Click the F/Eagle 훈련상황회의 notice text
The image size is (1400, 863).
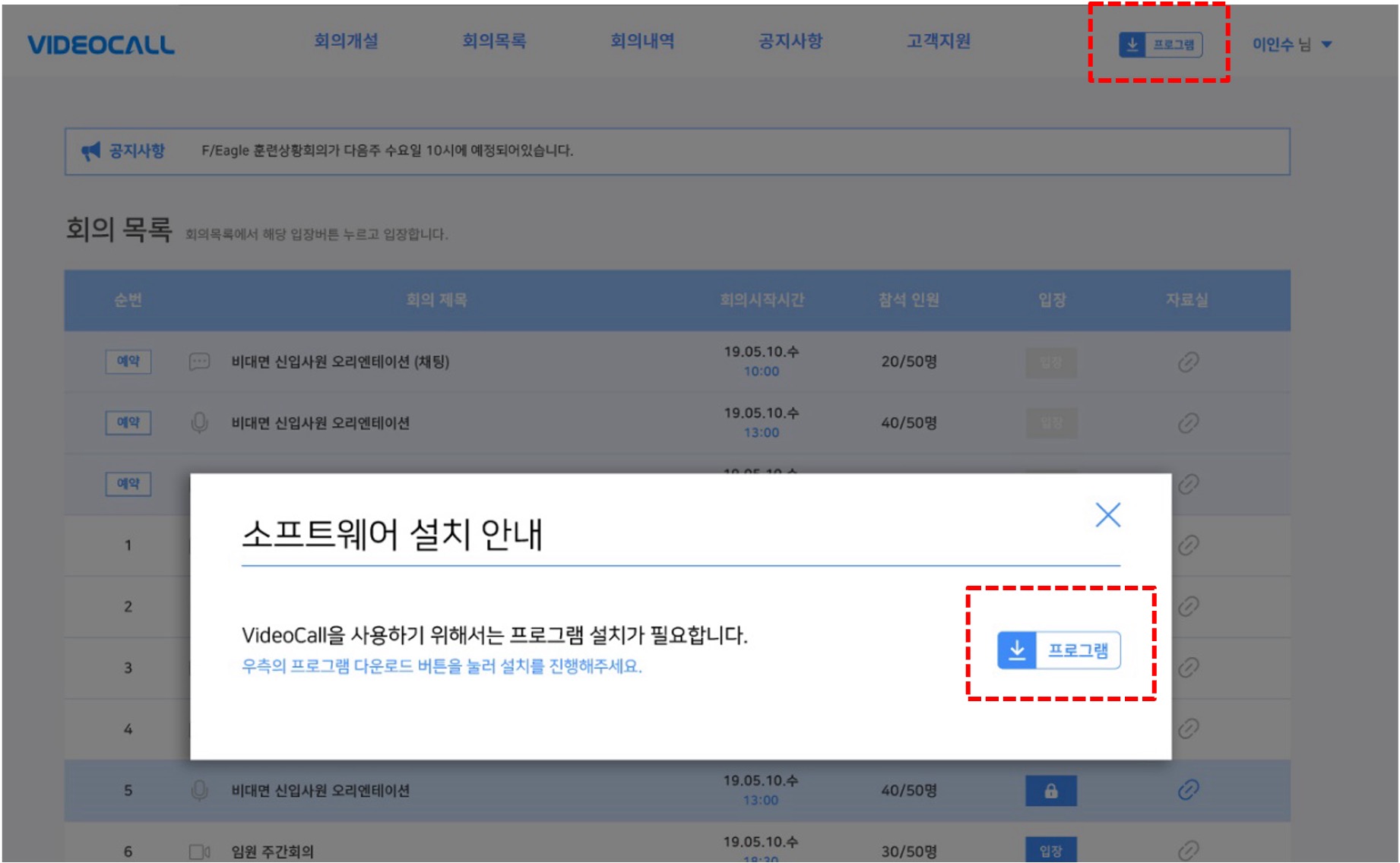tap(388, 149)
